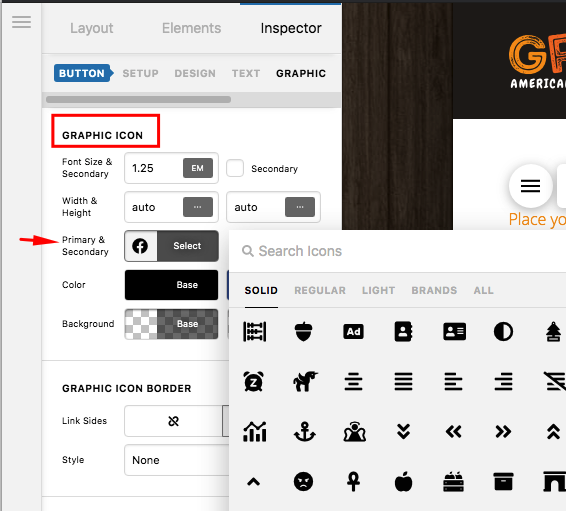
Task: Pick the abacus icon in the grid
Action: point(254,331)
